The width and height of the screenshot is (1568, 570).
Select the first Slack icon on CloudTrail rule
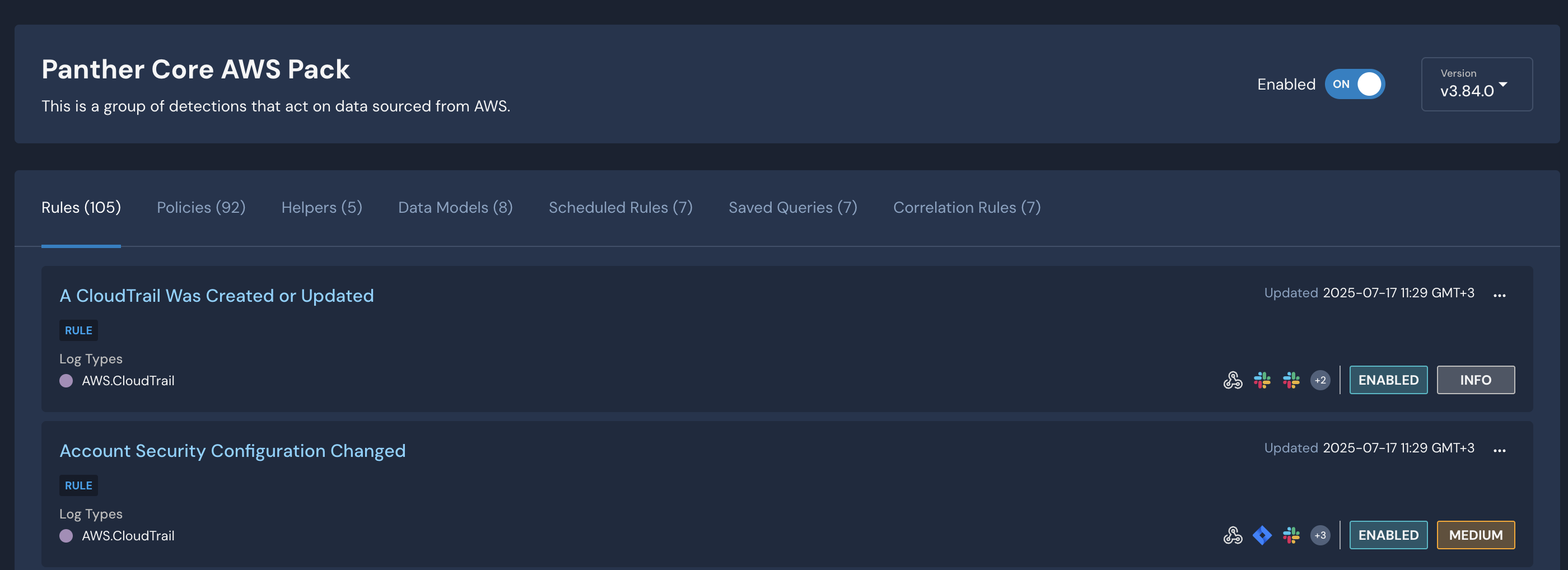[1262, 380]
